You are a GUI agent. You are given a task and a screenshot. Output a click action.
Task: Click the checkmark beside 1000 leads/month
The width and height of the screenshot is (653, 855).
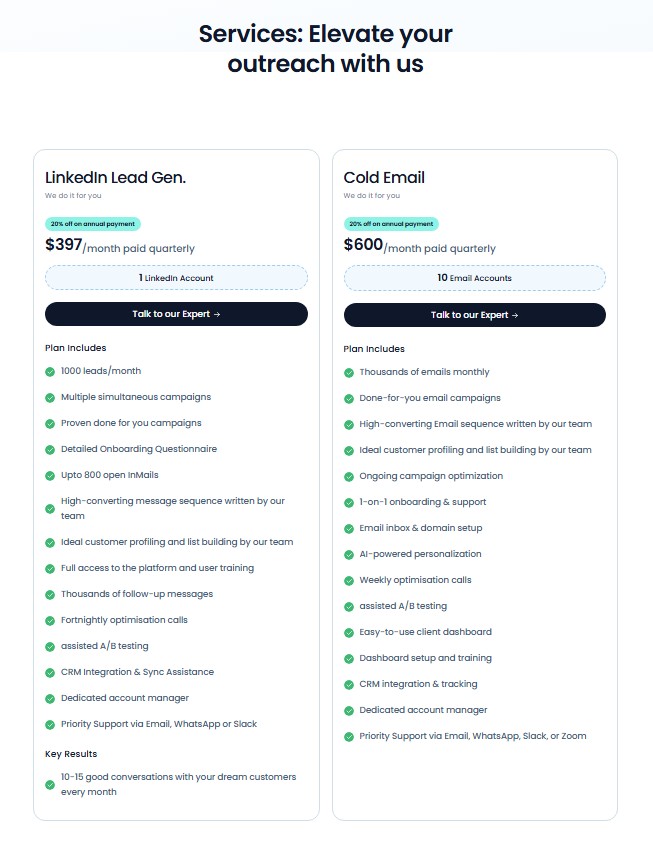pyautogui.click(x=49, y=371)
